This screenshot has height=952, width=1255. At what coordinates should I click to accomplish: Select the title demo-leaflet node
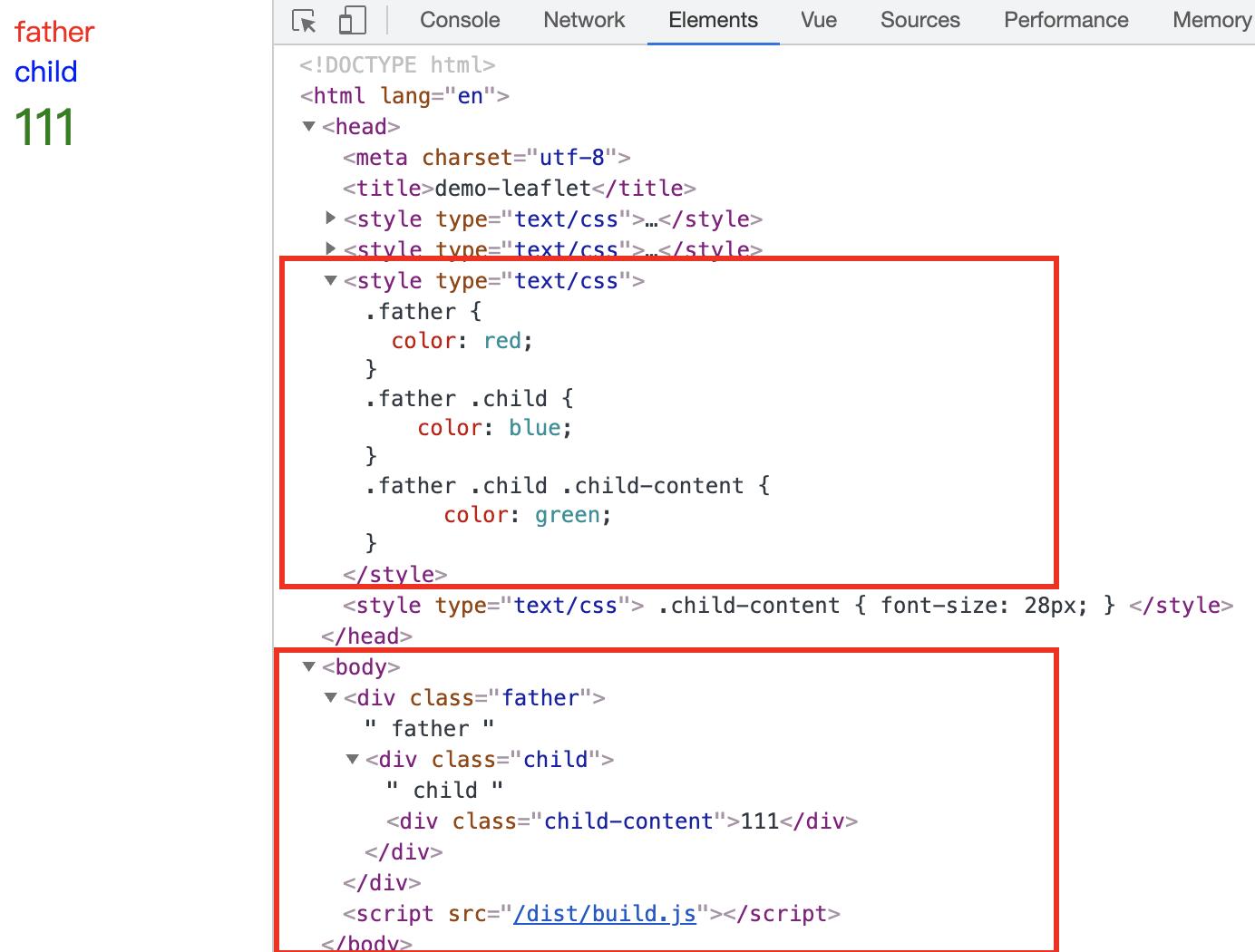[x=520, y=189]
